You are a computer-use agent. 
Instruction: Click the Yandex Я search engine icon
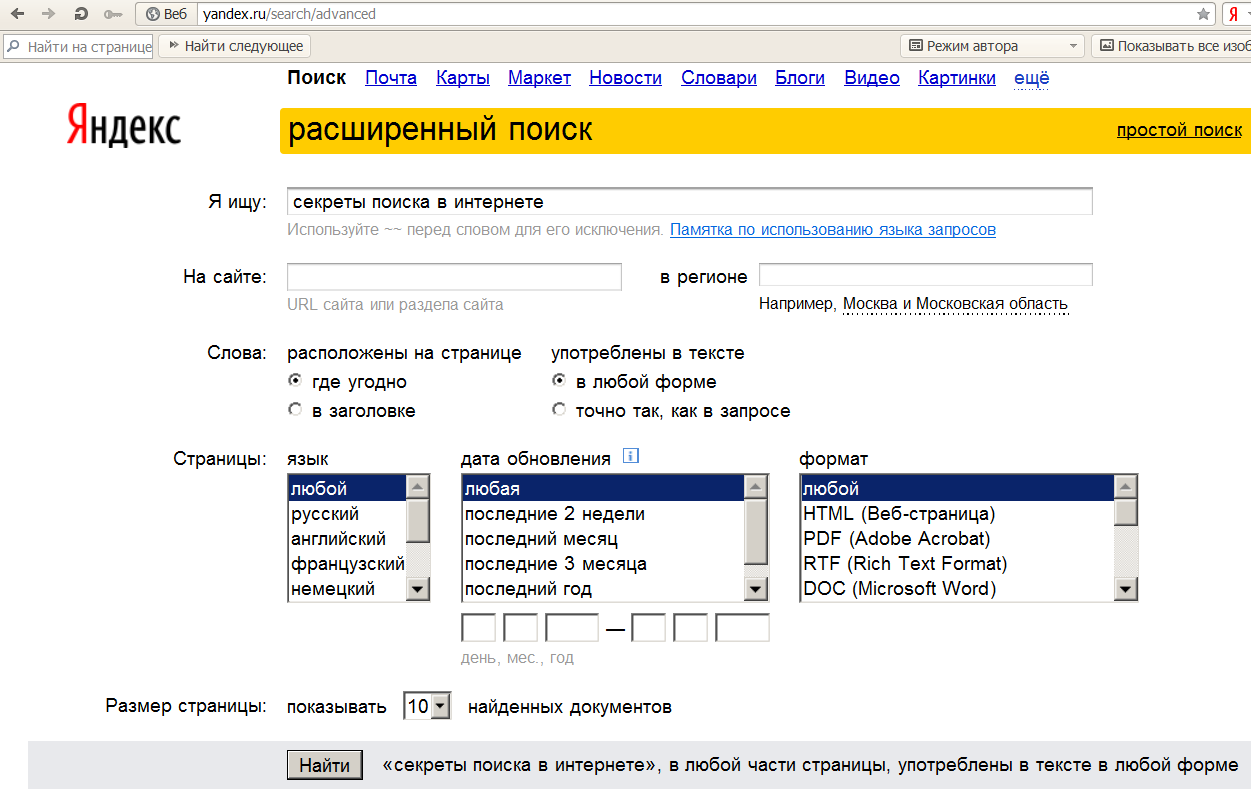click(1234, 14)
